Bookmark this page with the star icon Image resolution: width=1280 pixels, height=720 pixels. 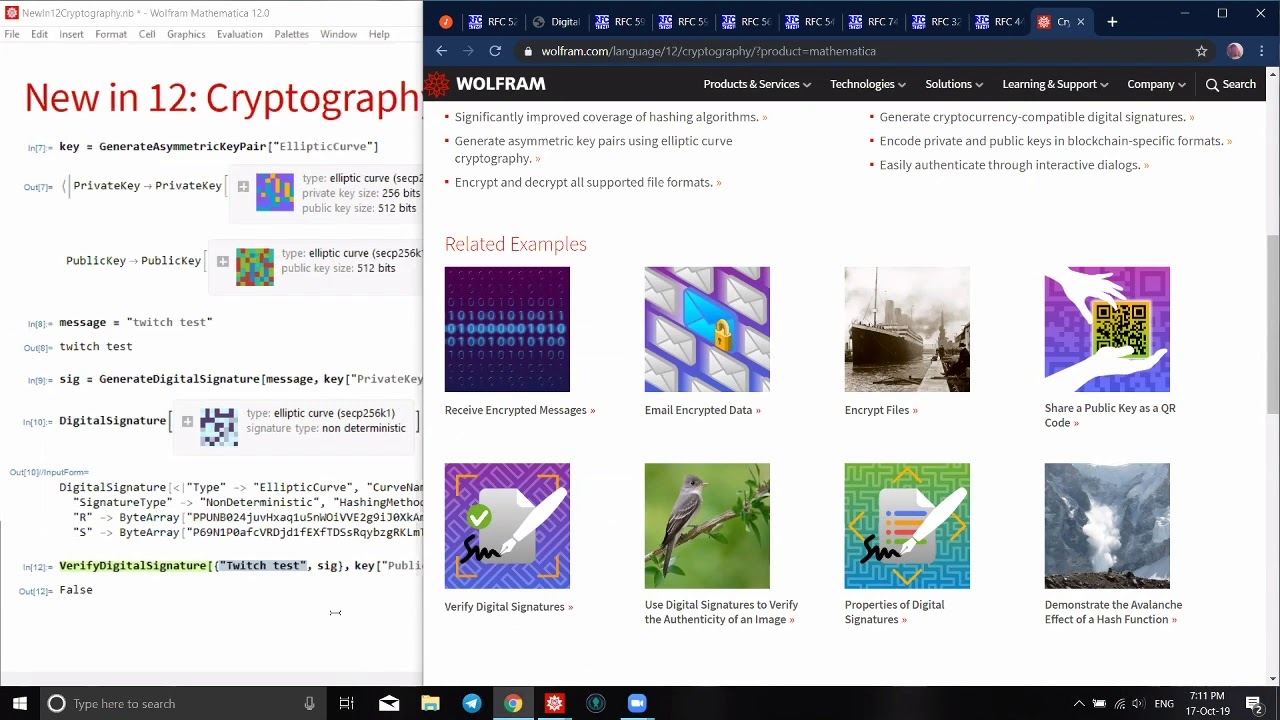pos(1201,51)
